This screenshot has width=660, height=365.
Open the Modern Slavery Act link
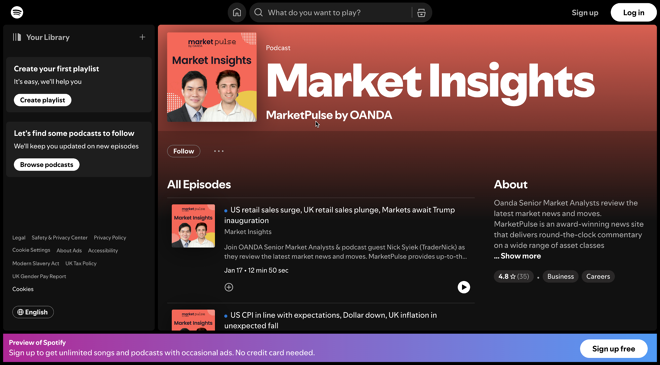coord(36,264)
